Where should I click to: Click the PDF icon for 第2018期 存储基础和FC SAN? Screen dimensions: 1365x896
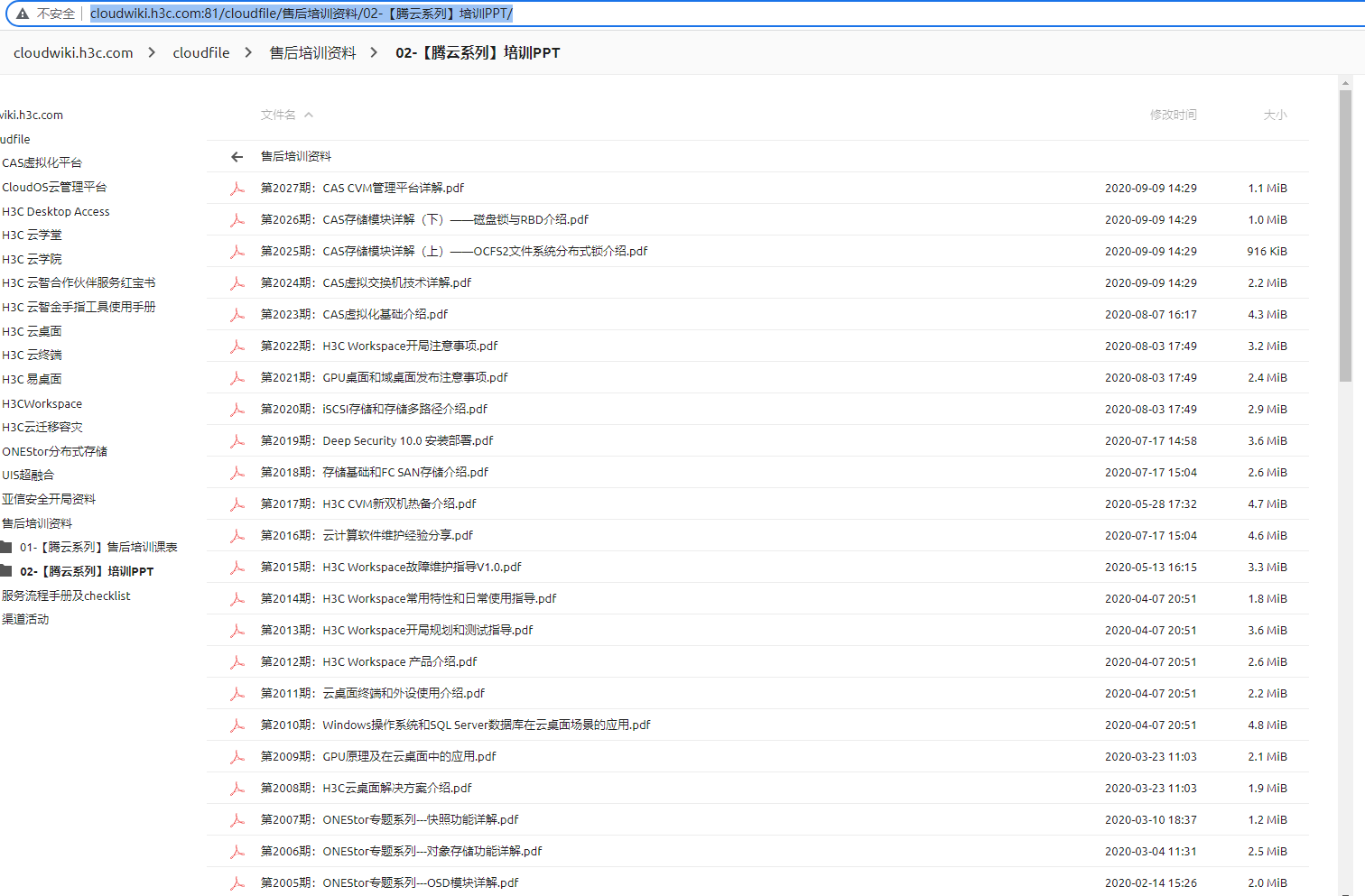(237, 473)
